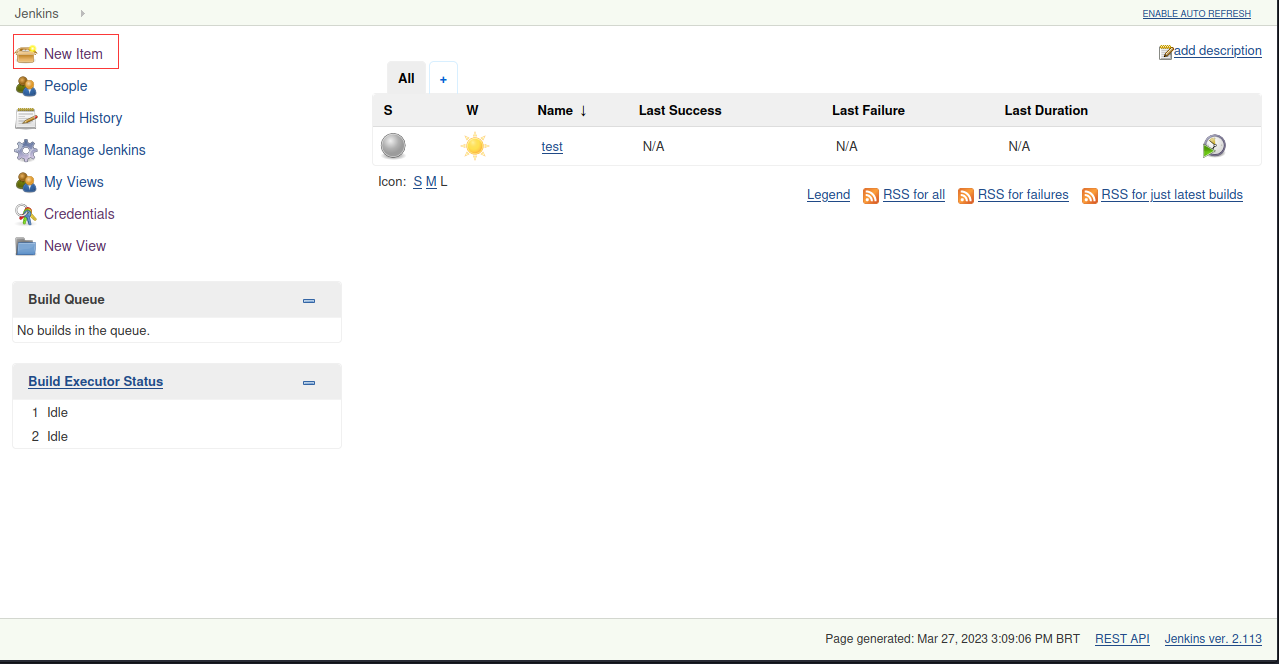
Task: Go to Manage Jenkins link
Action: coord(95,150)
